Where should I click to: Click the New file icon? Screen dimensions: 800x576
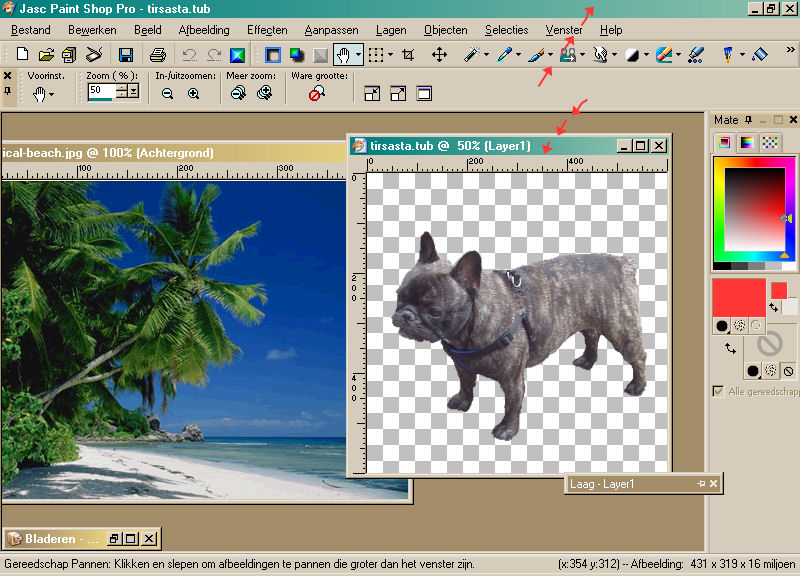(x=19, y=55)
